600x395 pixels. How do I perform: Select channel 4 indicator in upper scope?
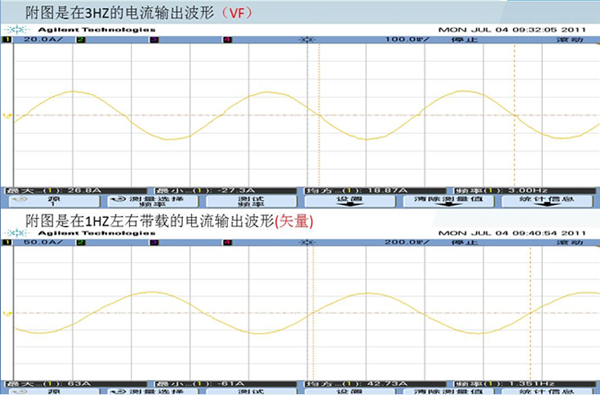point(228,39)
